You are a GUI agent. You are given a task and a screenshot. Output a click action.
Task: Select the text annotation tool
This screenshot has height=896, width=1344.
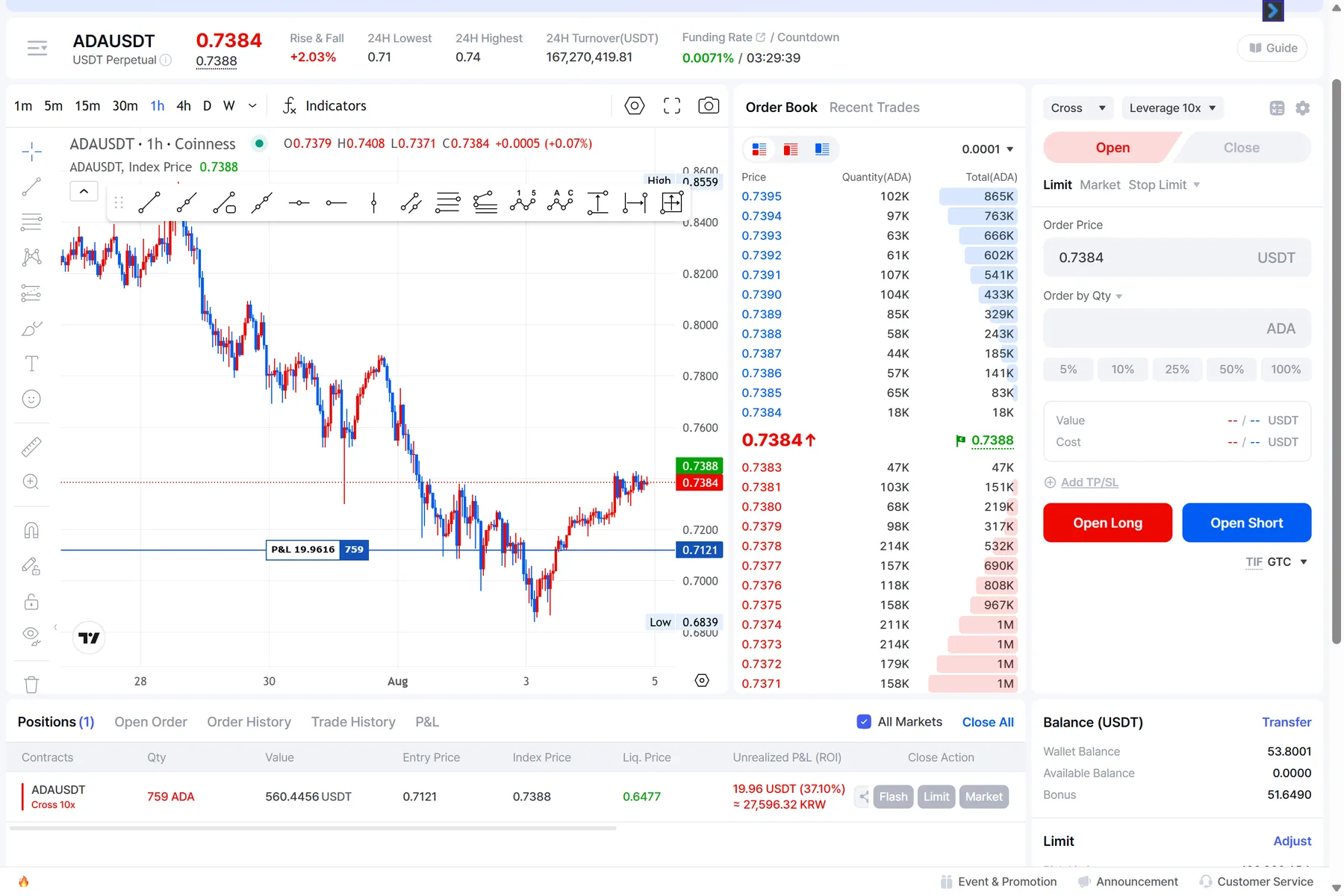[x=31, y=364]
